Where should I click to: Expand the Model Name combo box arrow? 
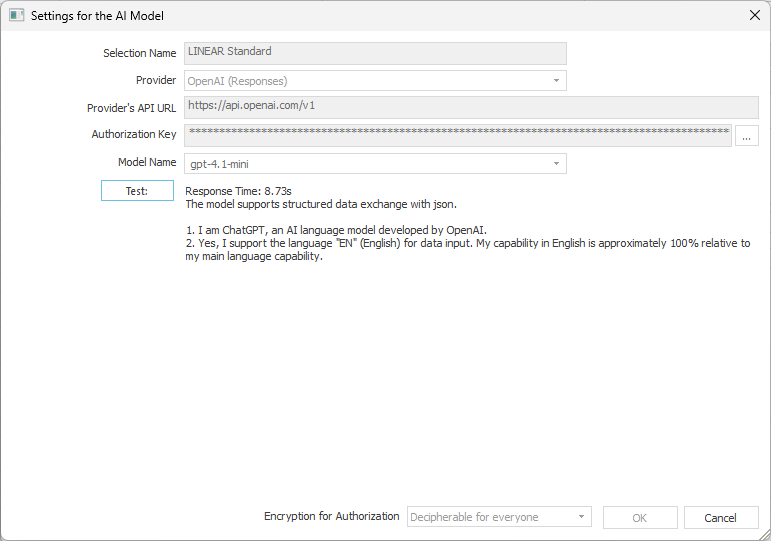pos(556,164)
